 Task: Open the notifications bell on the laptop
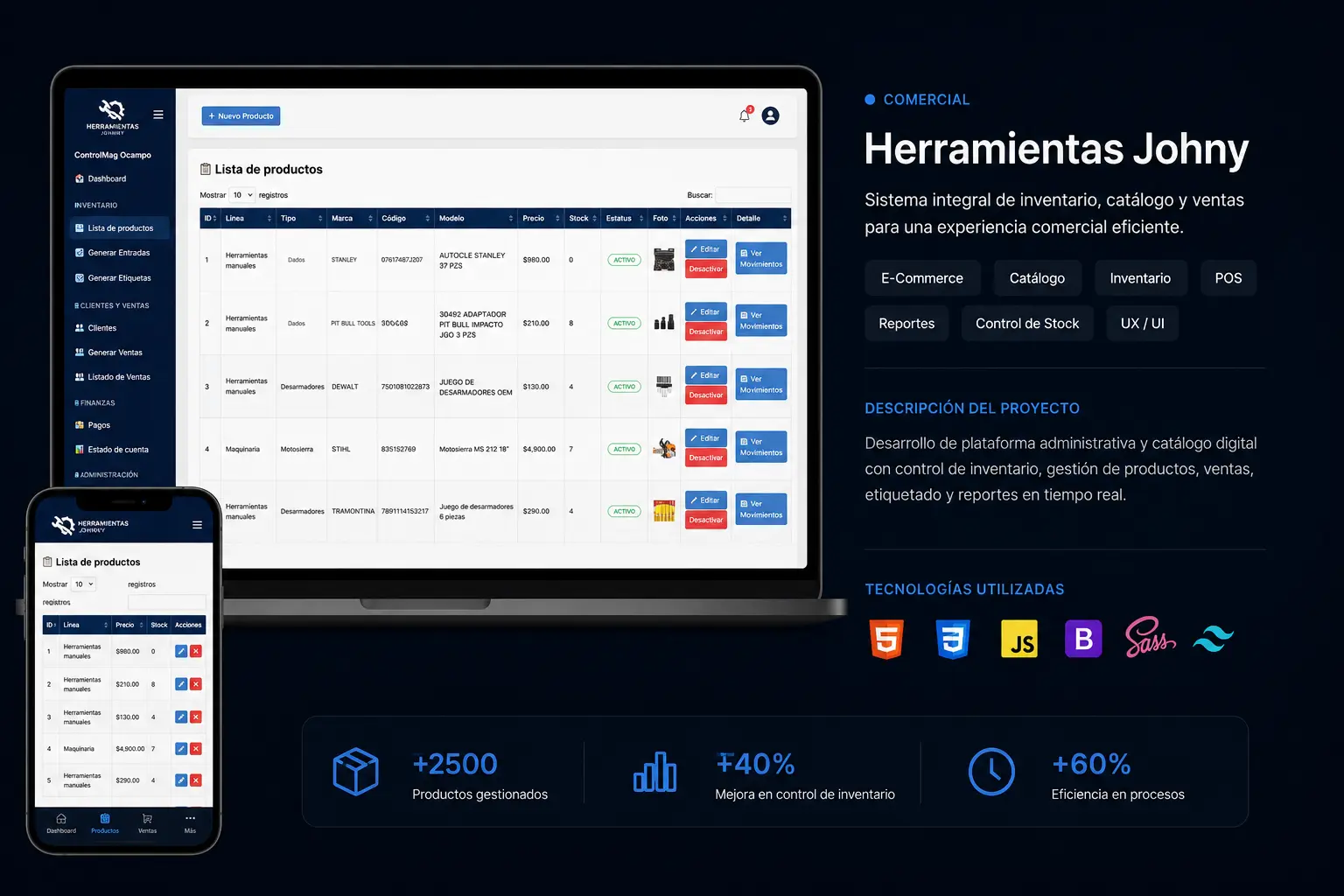point(745,115)
